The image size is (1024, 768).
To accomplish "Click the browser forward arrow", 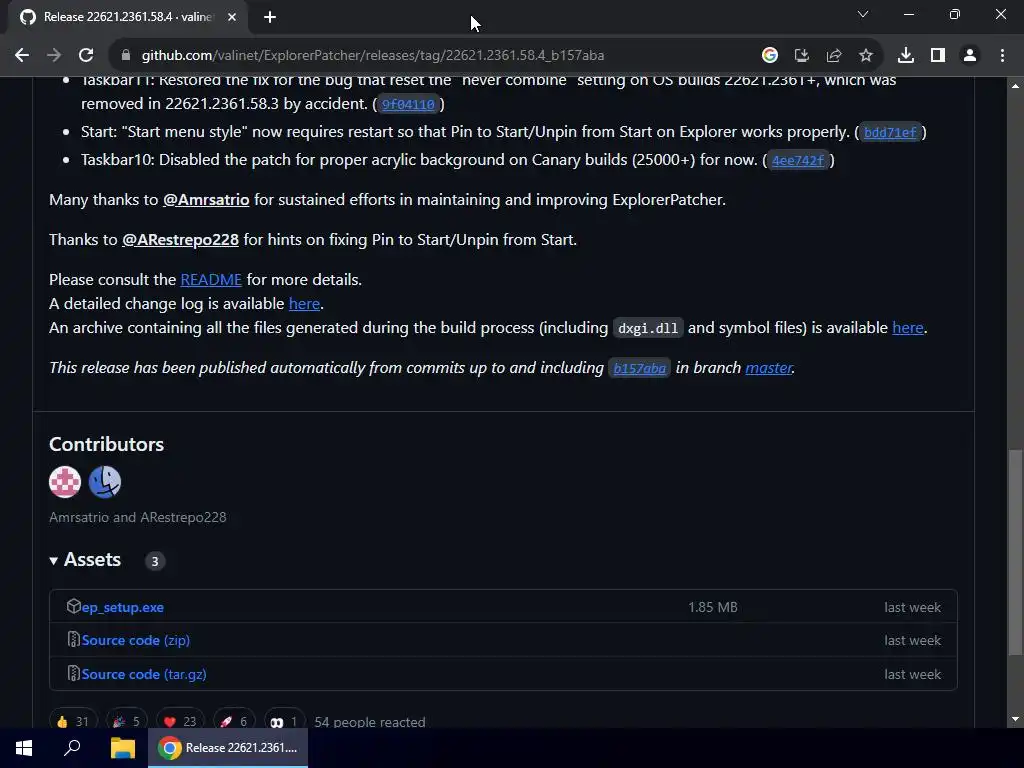I will (x=54, y=56).
